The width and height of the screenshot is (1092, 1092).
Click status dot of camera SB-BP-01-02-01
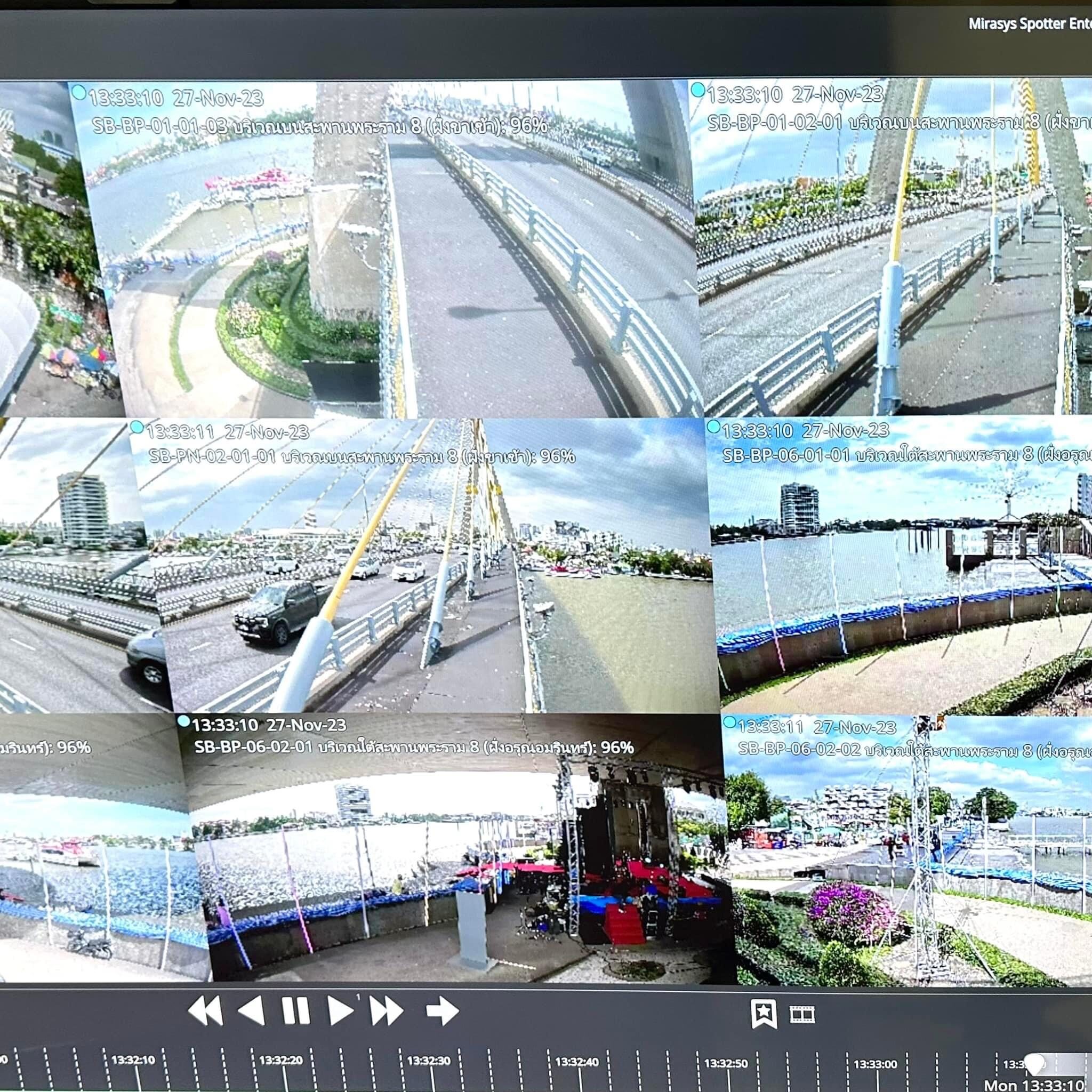pos(698,90)
